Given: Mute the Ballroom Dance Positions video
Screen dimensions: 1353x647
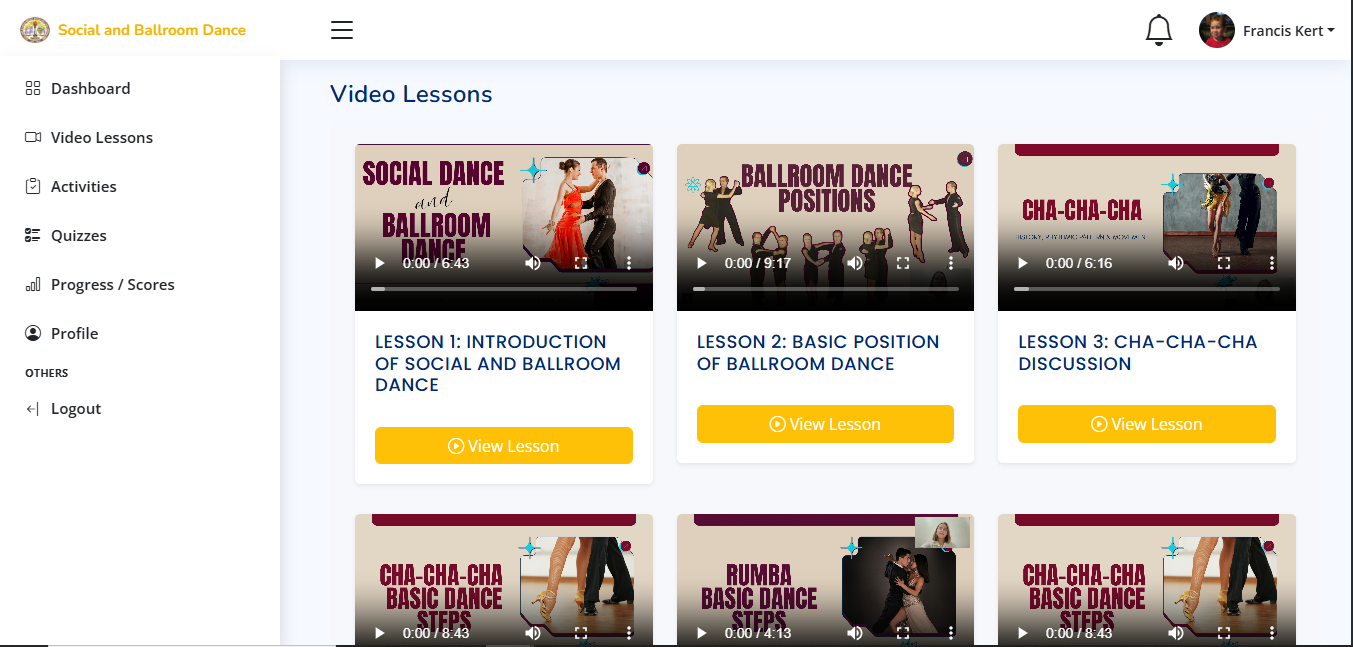Looking at the screenshot, I should (x=855, y=263).
